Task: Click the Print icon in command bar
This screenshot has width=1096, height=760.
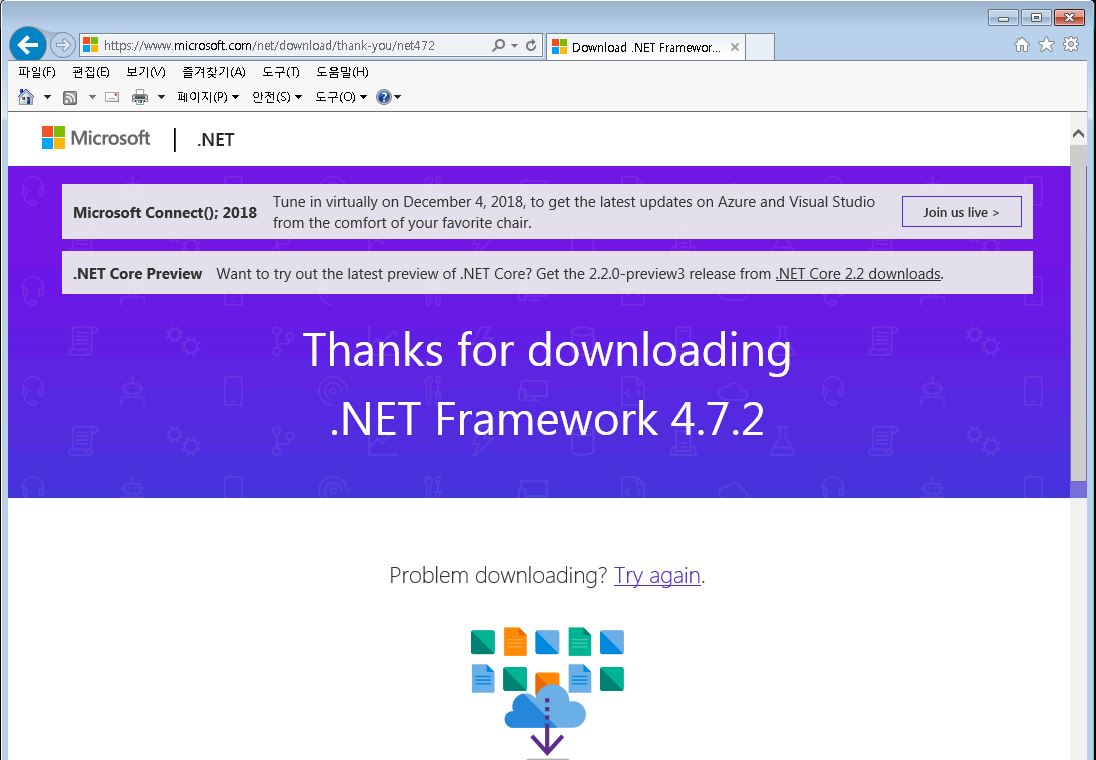Action: click(x=140, y=97)
